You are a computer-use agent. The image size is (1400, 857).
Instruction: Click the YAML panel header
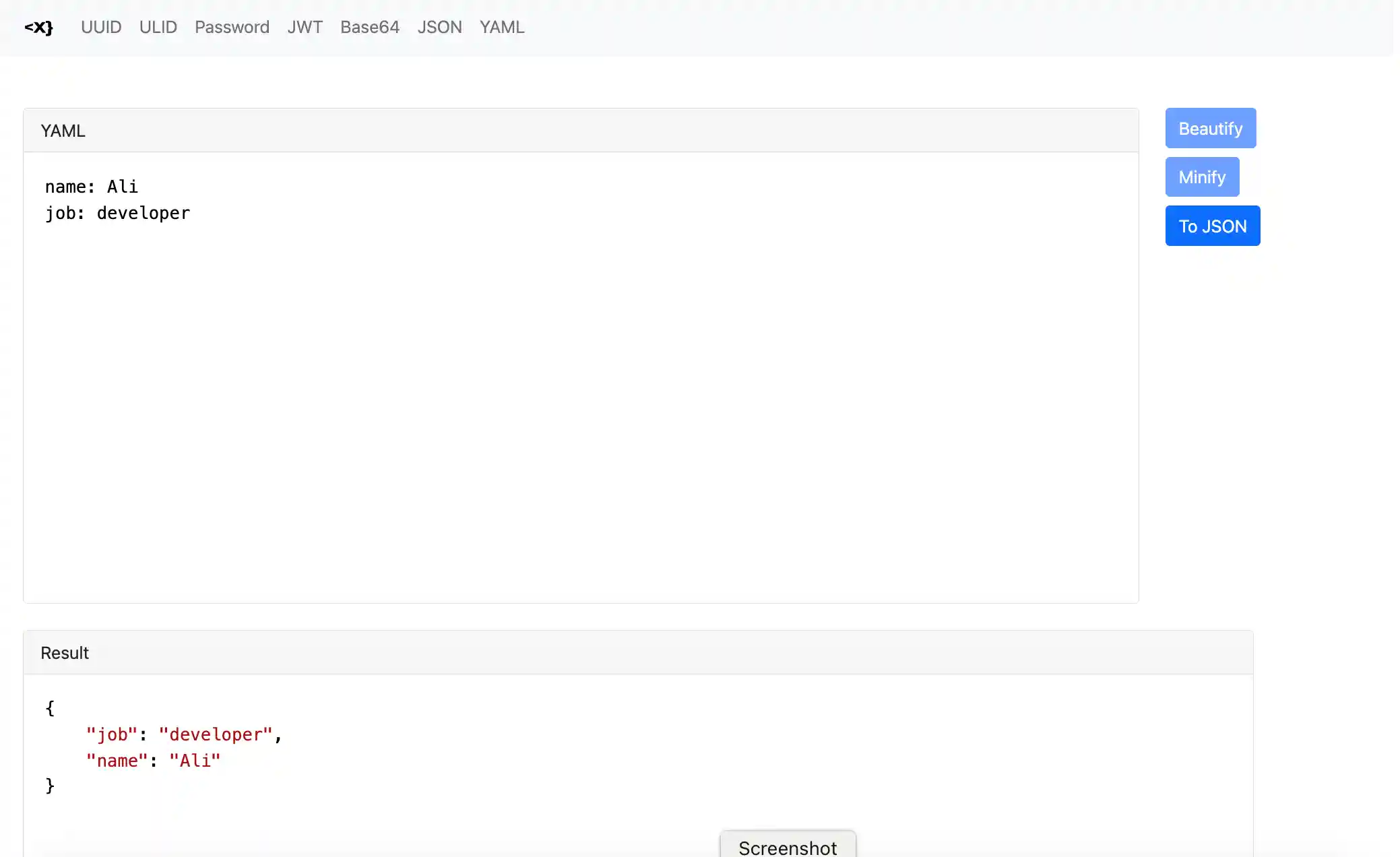point(579,131)
